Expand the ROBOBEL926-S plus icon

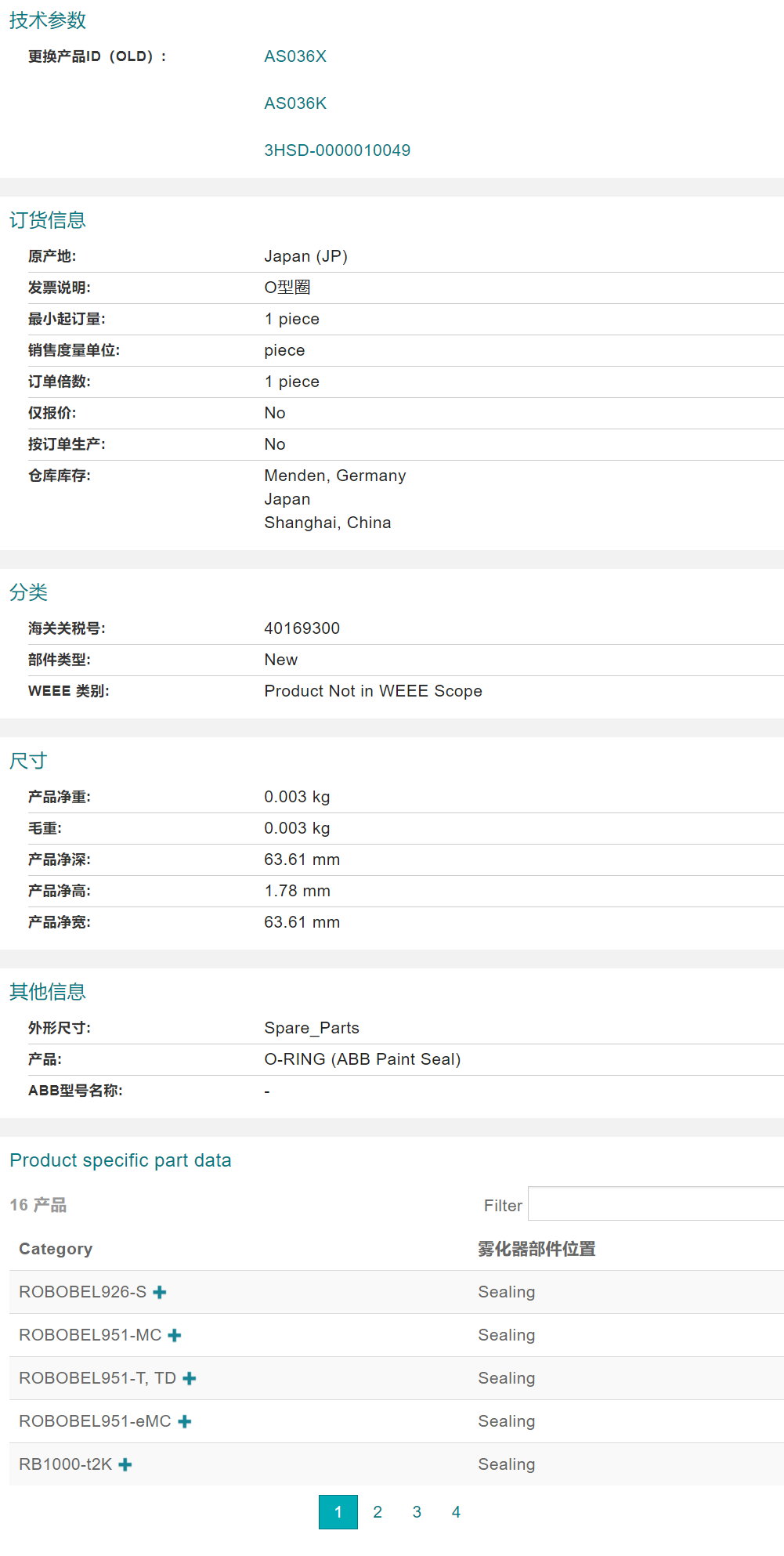coord(160,1292)
